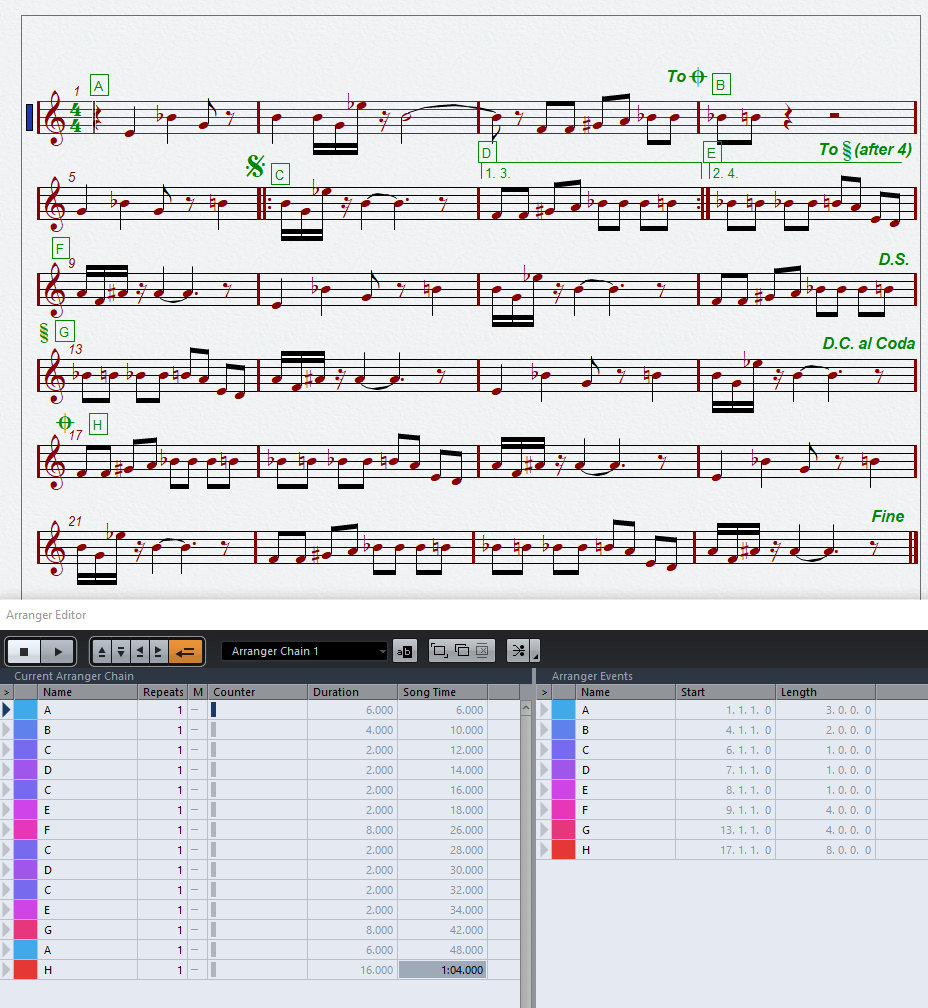Image resolution: width=928 pixels, height=1008 pixels.
Task: Play chain entry F at song time 26.000
Action: 6,830
